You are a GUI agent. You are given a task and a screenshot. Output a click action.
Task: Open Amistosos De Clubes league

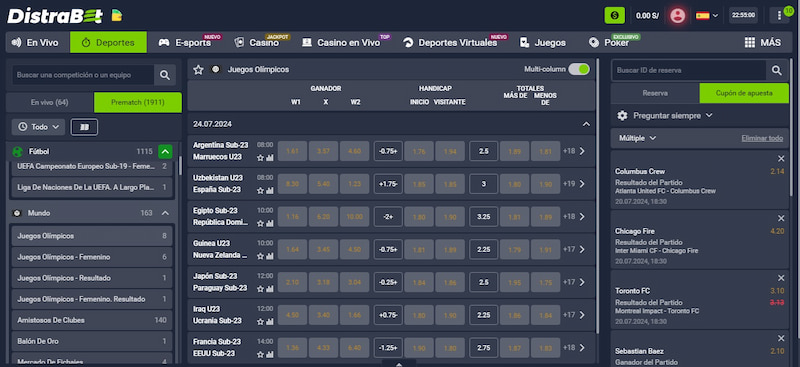click(92, 320)
